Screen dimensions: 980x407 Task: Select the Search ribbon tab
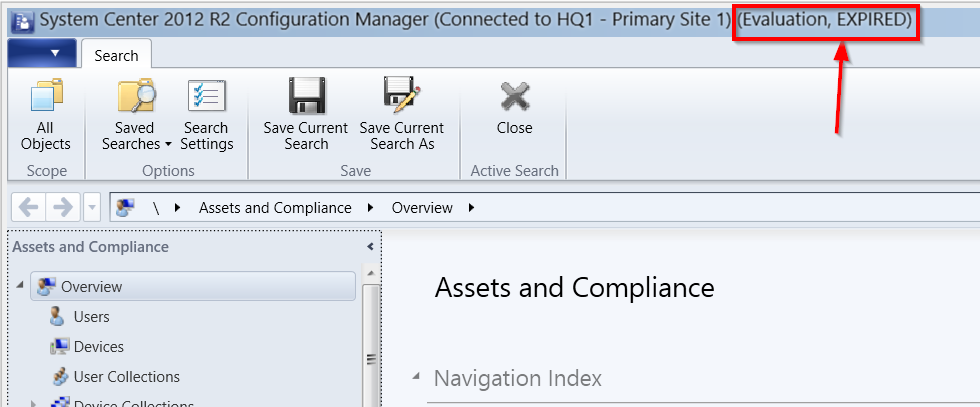tap(116, 55)
